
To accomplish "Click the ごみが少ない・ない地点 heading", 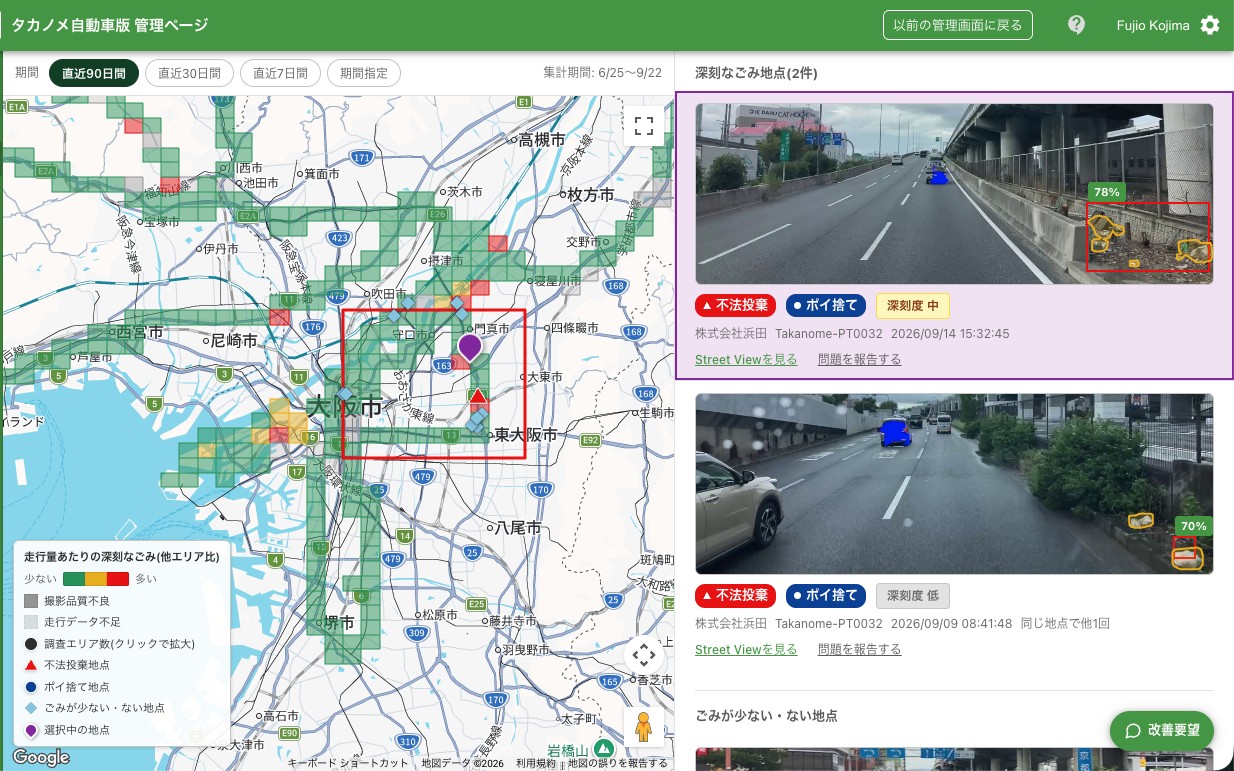I will point(766,716).
